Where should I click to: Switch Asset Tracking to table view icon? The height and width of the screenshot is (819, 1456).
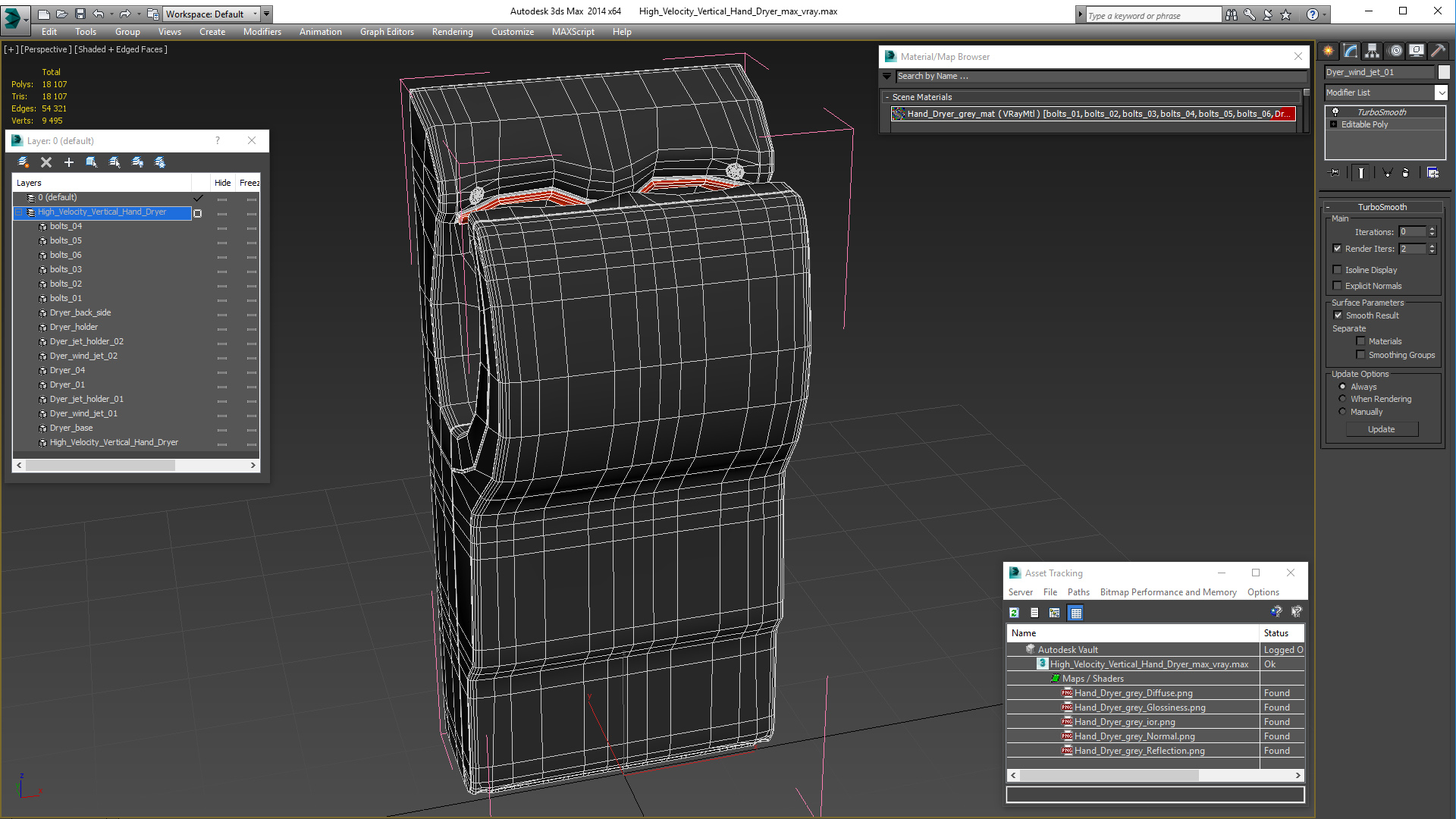coord(1075,613)
